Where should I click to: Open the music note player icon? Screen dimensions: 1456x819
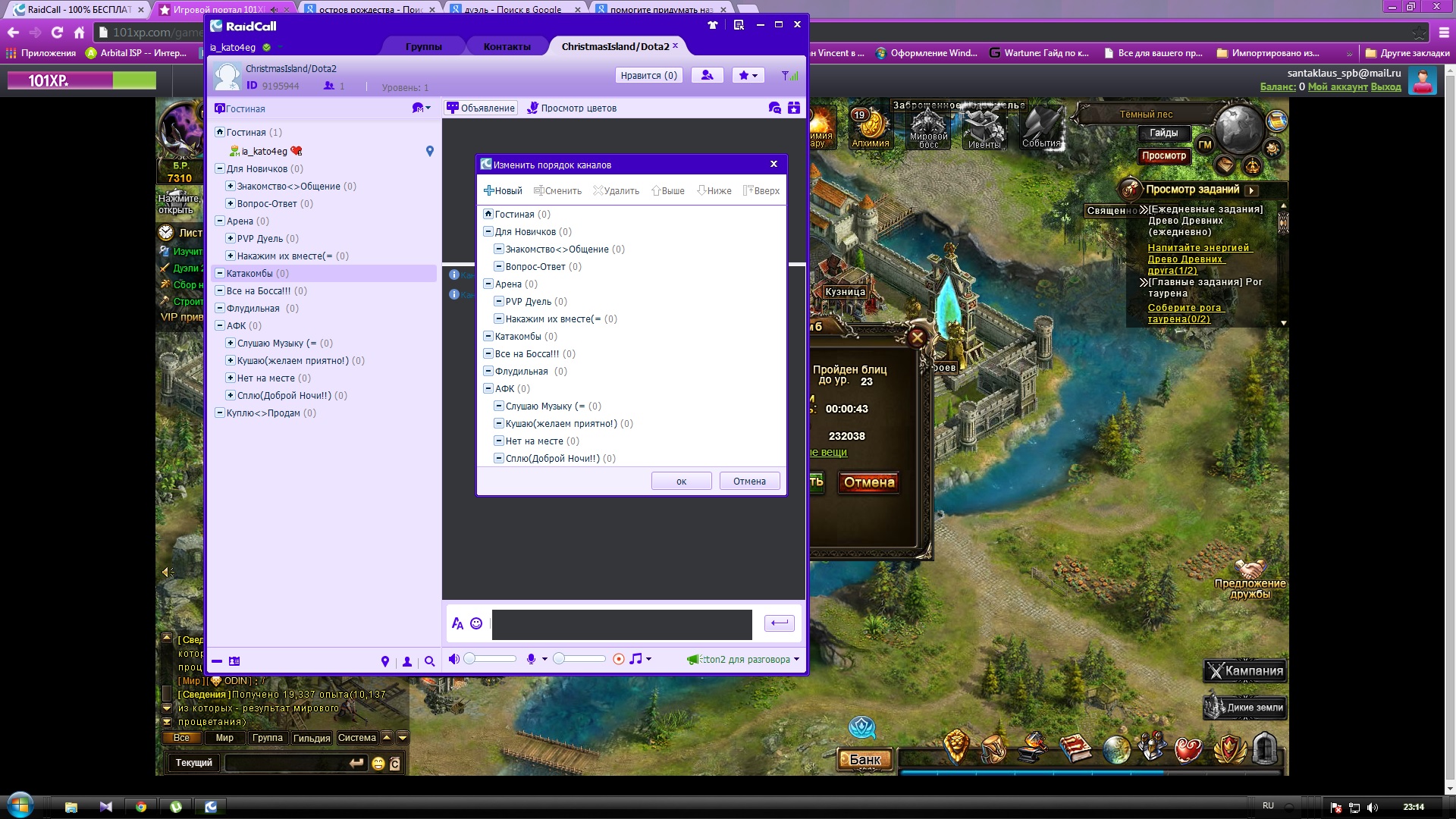pos(635,659)
